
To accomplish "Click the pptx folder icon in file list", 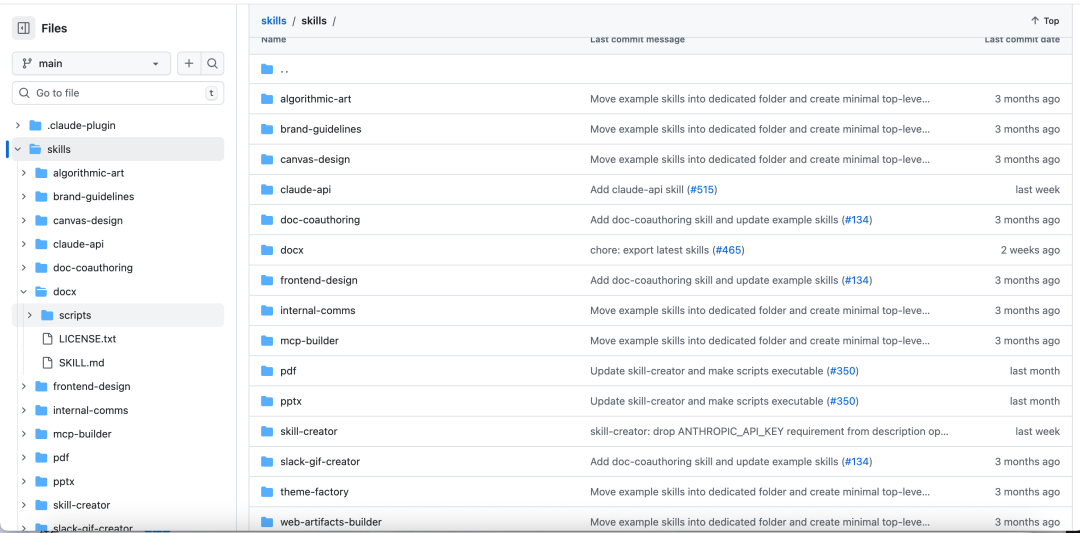I will pyautogui.click(x=267, y=401).
